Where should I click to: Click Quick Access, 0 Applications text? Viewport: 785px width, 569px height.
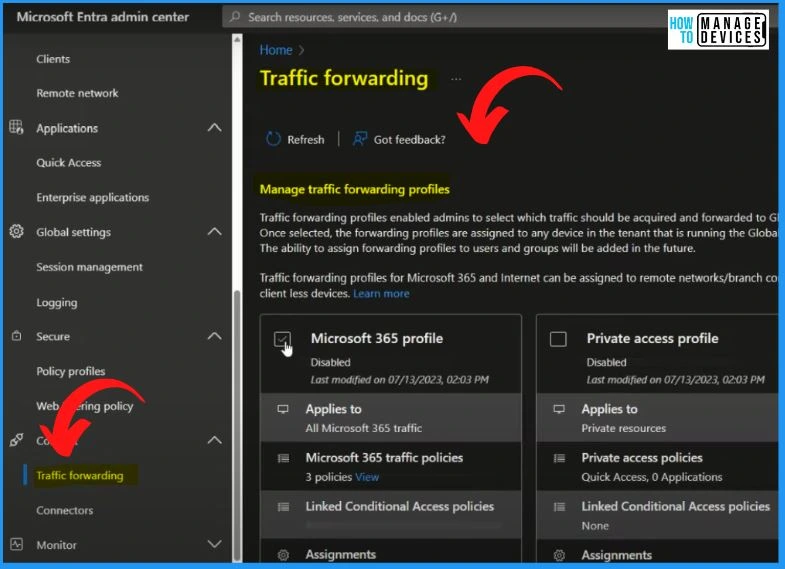(x=652, y=477)
